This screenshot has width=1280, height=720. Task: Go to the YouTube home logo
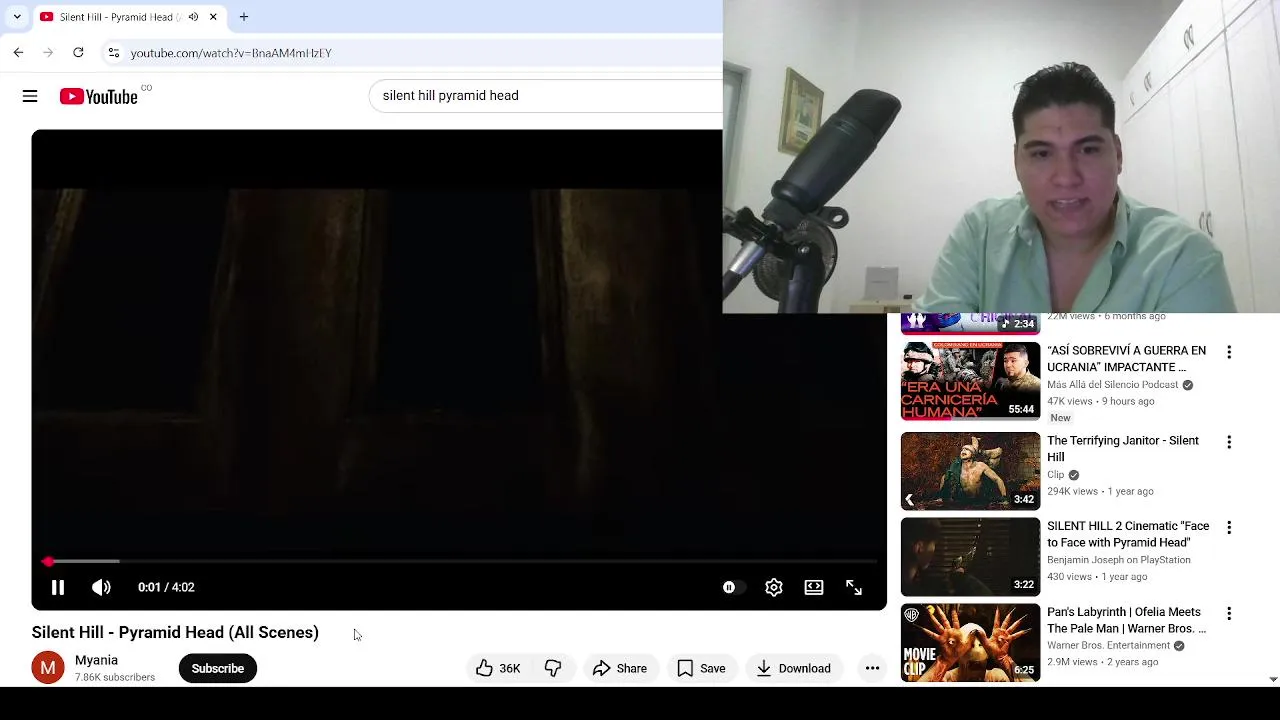point(98,96)
